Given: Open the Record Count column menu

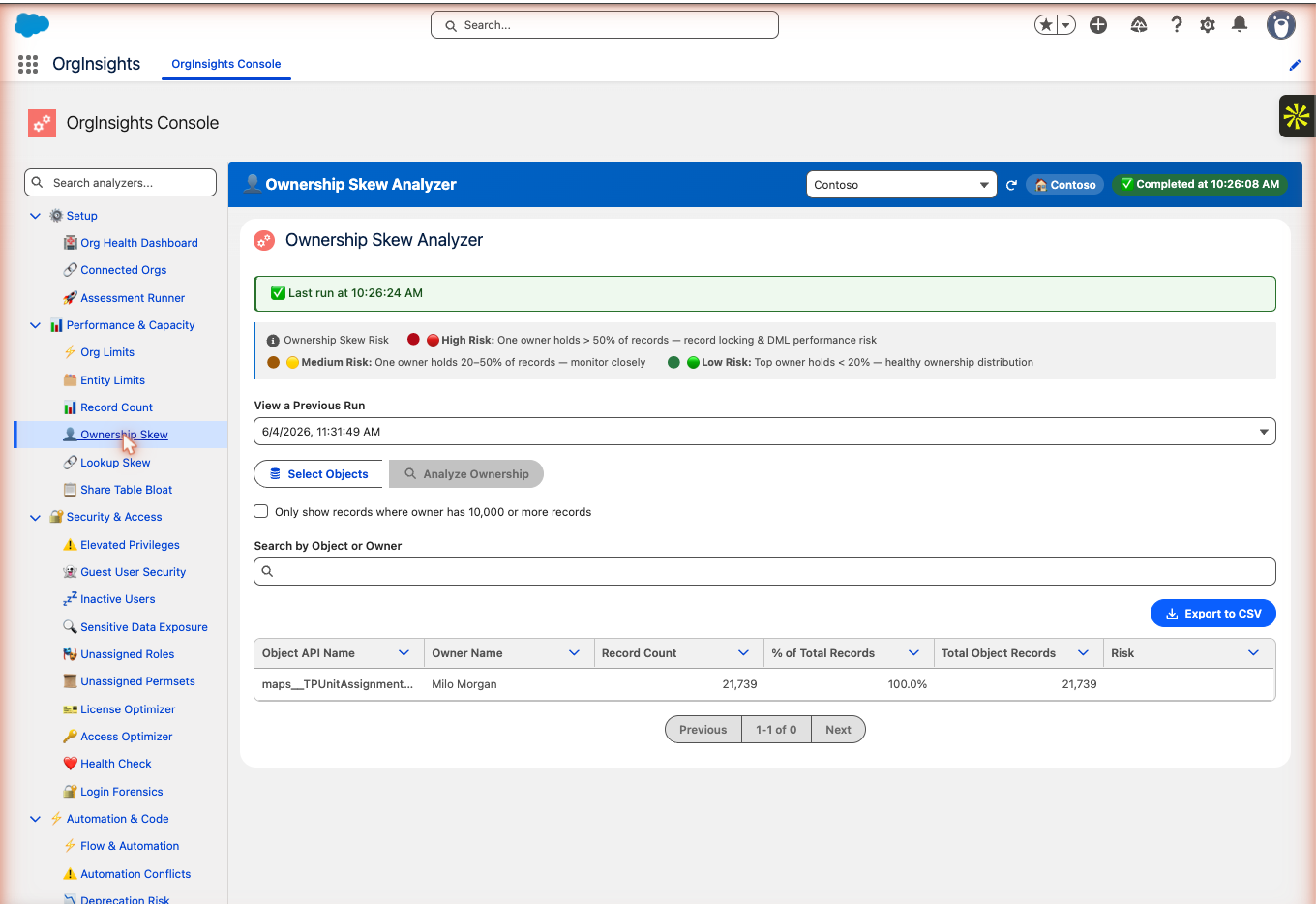Looking at the screenshot, I should click(743, 653).
